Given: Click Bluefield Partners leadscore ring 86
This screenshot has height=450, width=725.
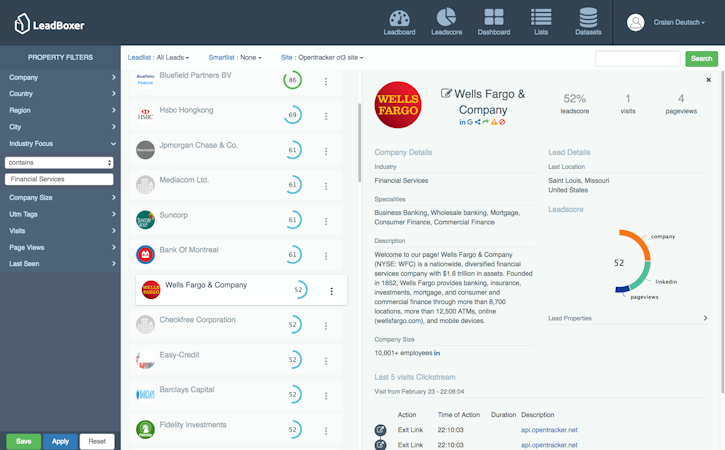Looking at the screenshot, I should [x=293, y=80].
